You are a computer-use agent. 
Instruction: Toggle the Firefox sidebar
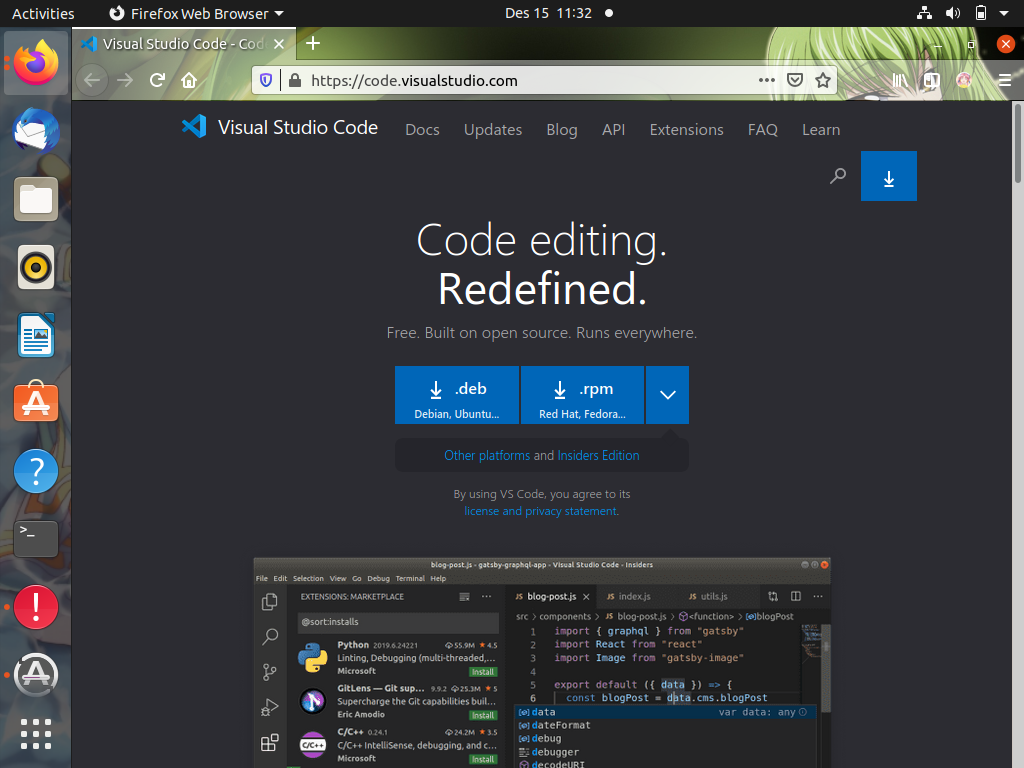tap(930, 79)
